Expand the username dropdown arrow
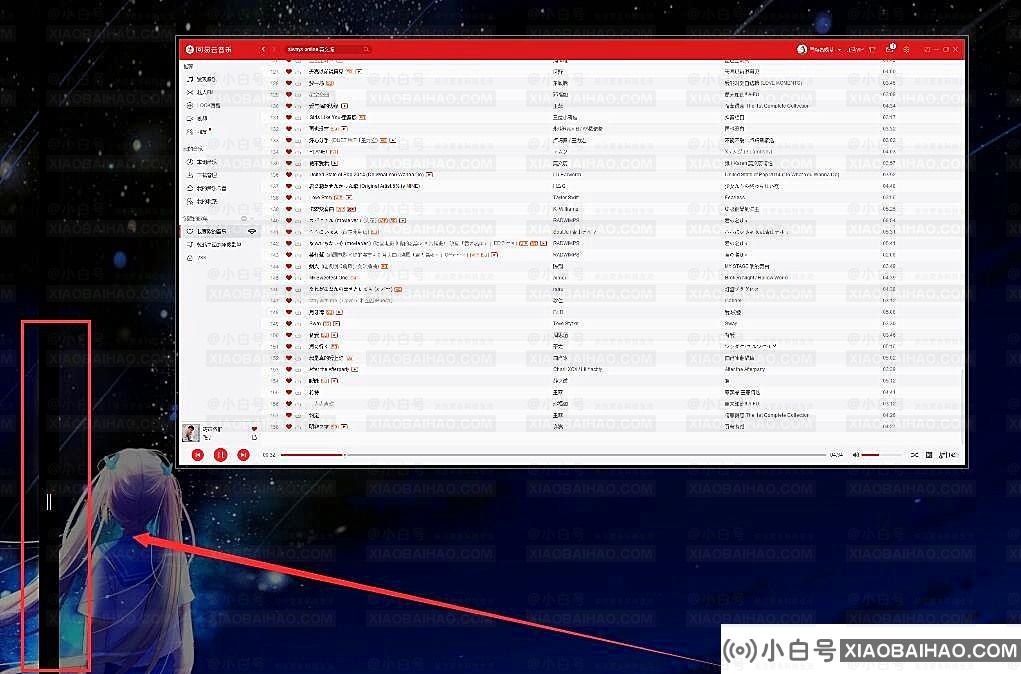The height and width of the screenshot is (674, 1021). coord(839,49)
